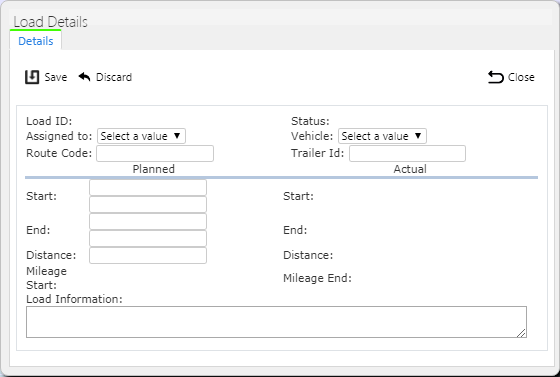
Task: Open the Assigned to dropdown
Action: (x=141, y=136)
